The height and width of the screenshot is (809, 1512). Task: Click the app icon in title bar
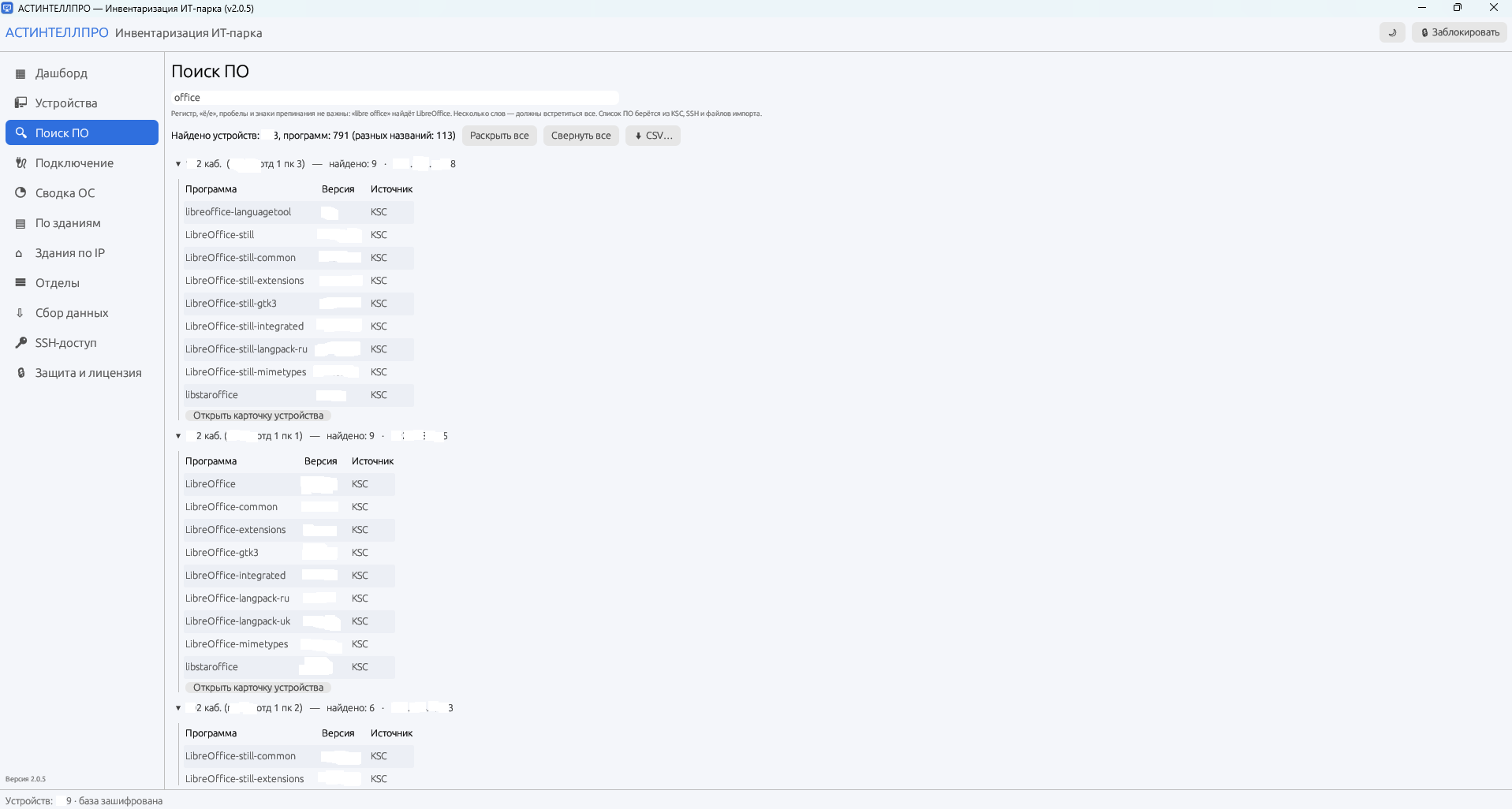click(7, 8)
